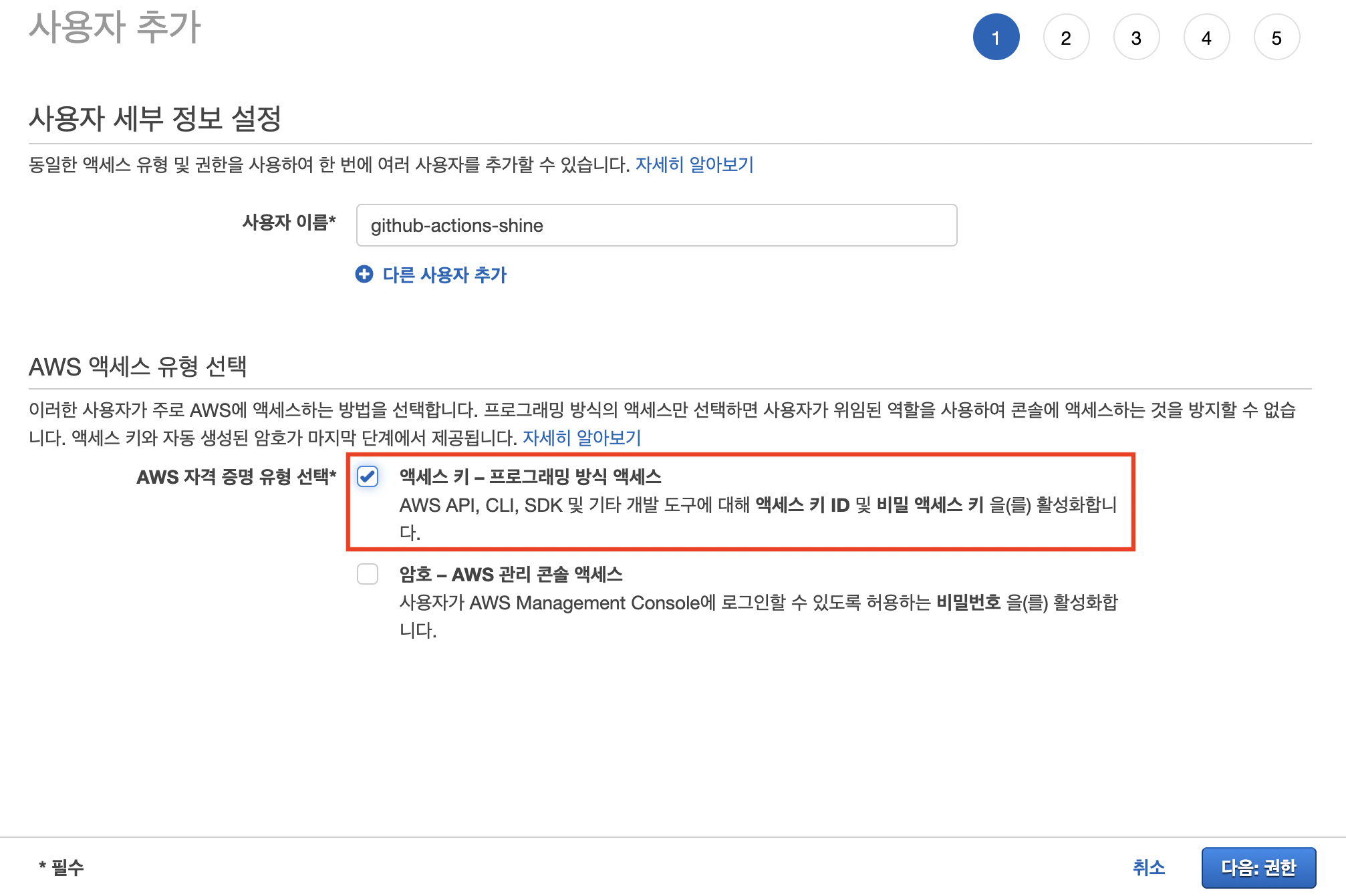Screen dimensions: 1346x896
Task: Open wizard step 4 circle
Action: pyautogui.click(x=1206, y=37)
